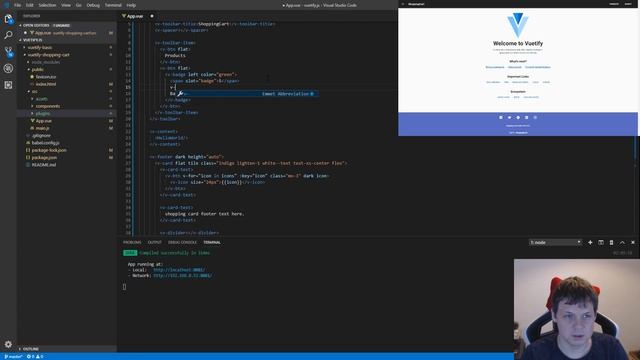
Task: Open favicon.ico in the explorer
Action: [46, 77]
